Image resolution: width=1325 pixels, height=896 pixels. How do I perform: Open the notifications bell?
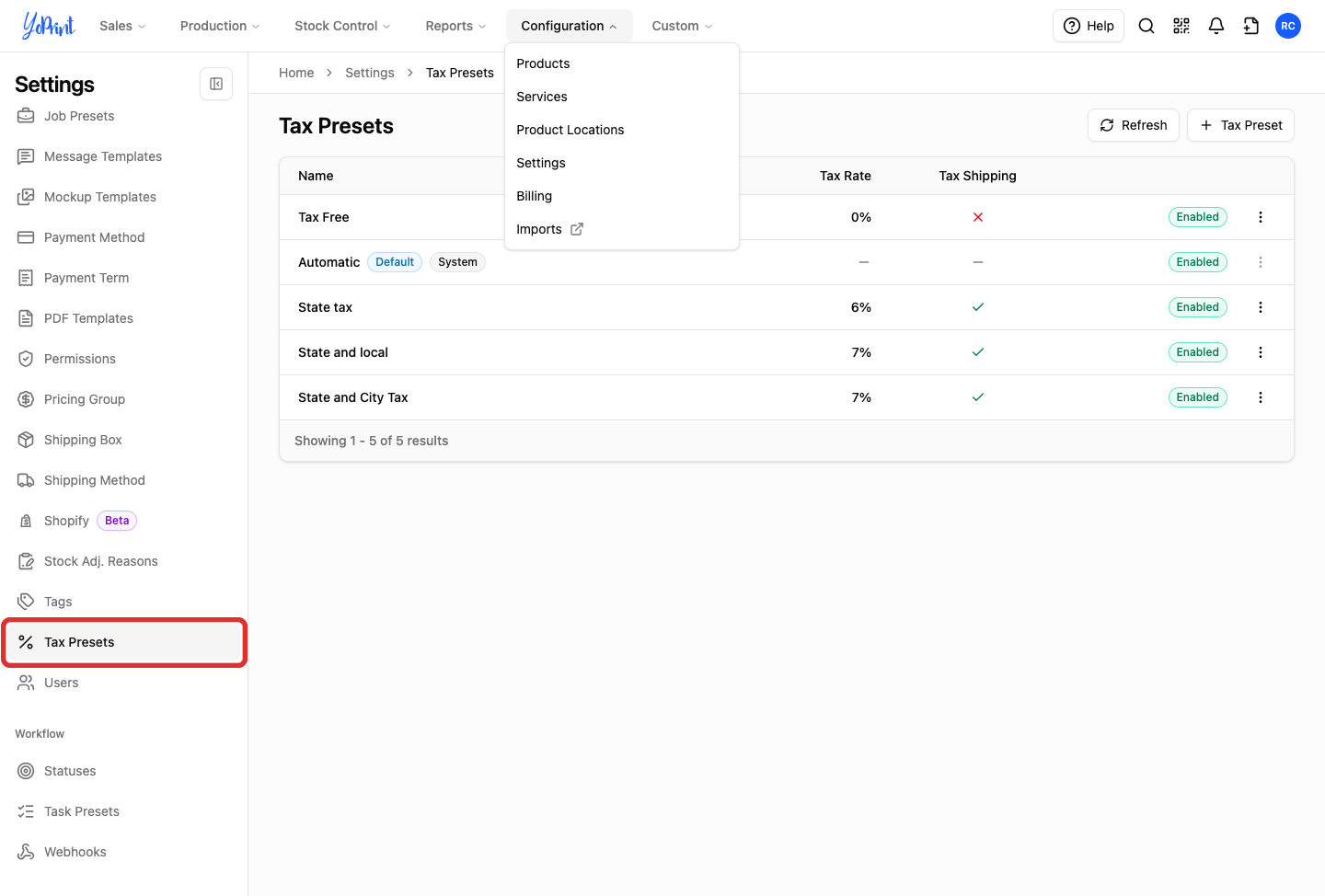tap(1216, 26)
